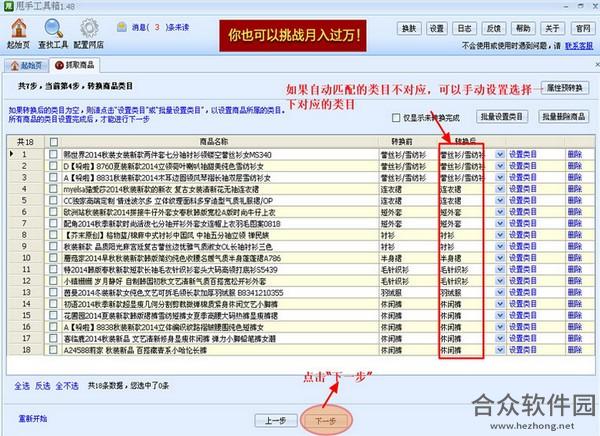Click the 批量删除商品 button
Image resolution: width=600 pixels, height=436 pixels.
563,116
